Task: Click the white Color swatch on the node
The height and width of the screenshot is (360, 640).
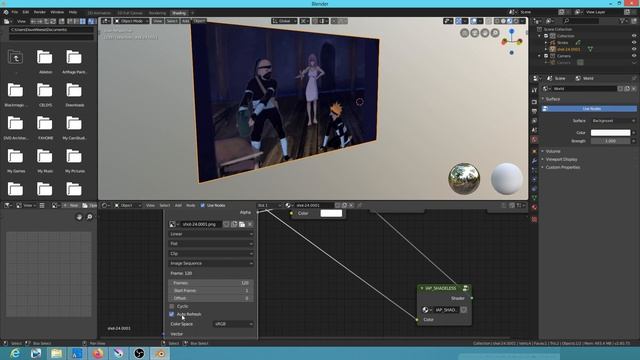Action: click(x=331, y=213)
